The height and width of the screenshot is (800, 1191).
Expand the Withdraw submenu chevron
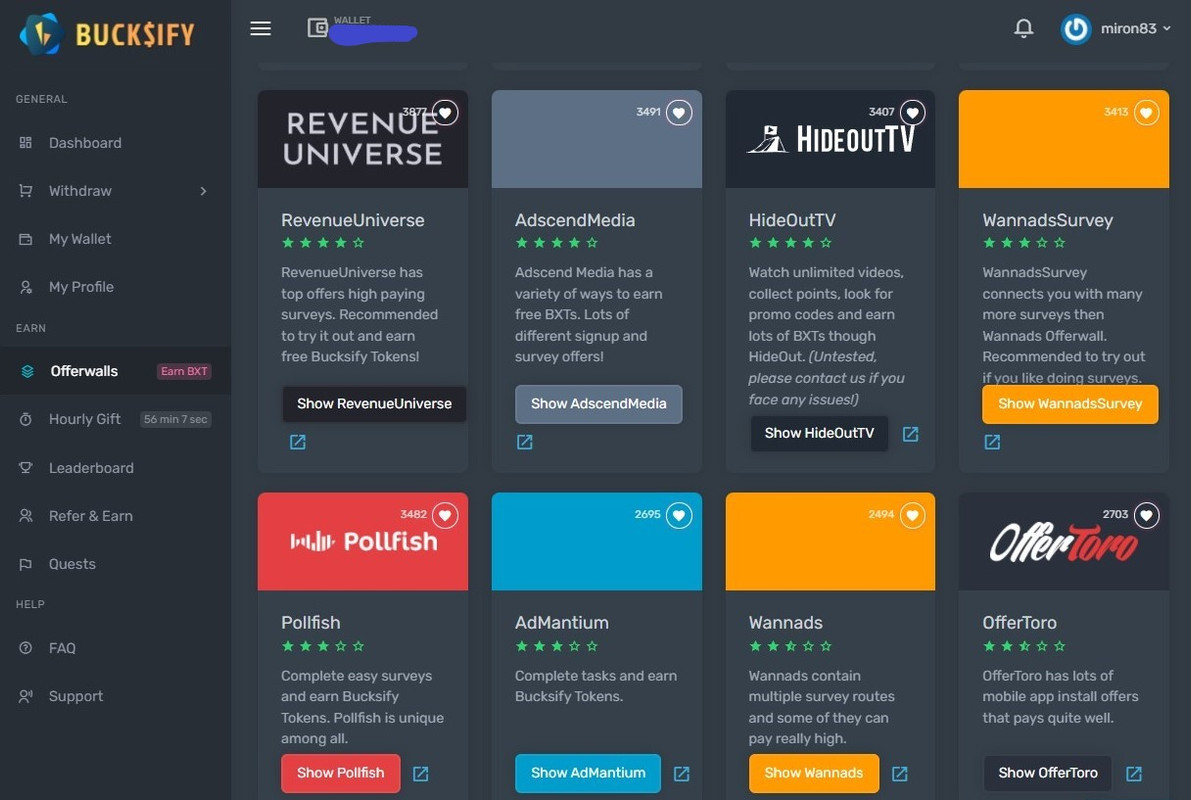(203, 191)
